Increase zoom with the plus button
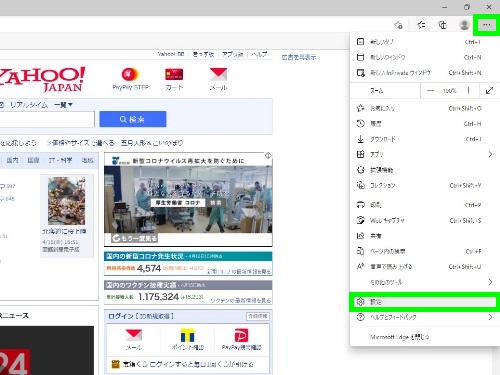Image resolution: width=500 pixels, height=375 pixels. 468,90
